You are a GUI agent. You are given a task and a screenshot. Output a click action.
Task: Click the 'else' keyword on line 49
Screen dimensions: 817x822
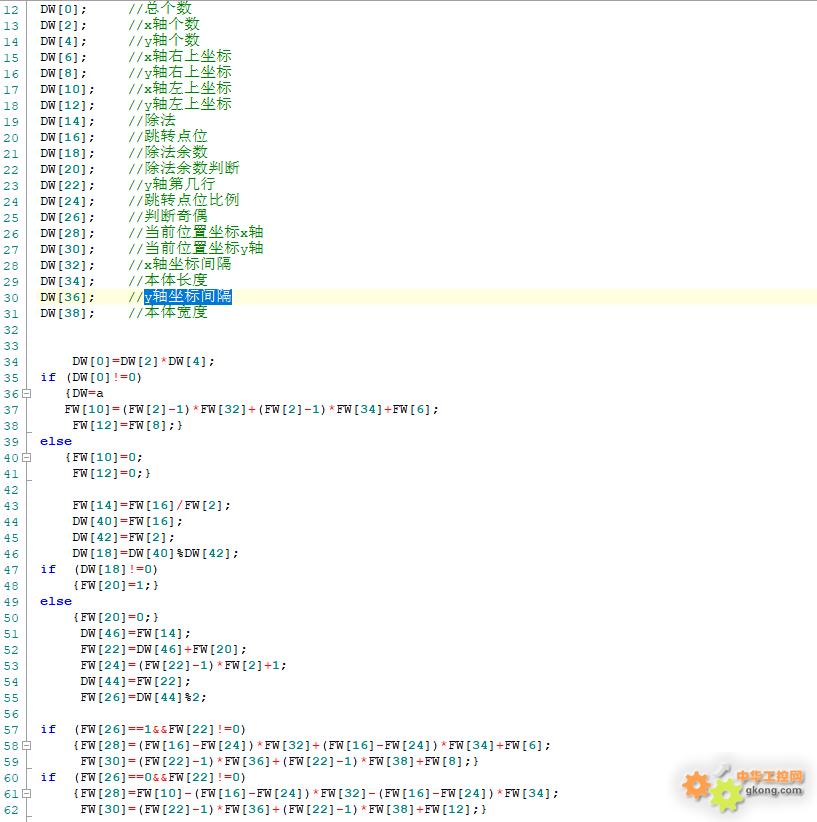tap(56, 601)
